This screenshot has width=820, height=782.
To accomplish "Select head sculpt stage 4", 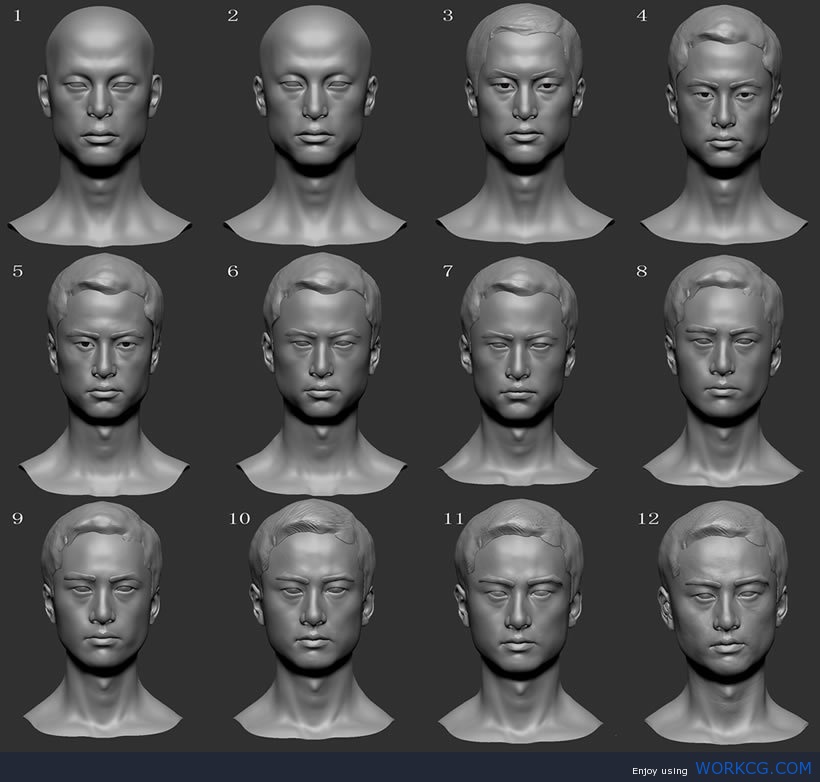I will (x=724, y=124).
